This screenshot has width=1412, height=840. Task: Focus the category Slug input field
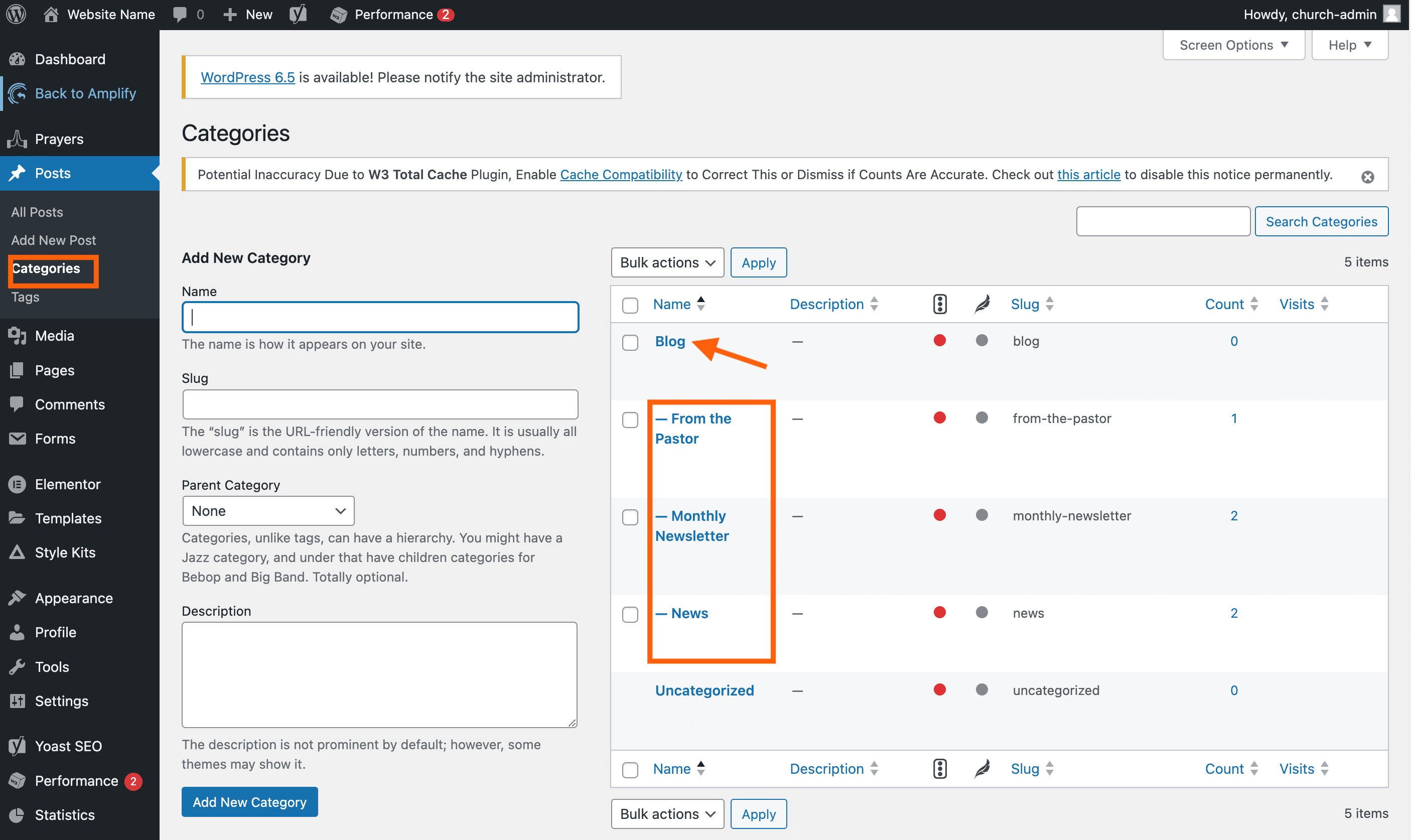pyautogui.click(x=380, y=404)
